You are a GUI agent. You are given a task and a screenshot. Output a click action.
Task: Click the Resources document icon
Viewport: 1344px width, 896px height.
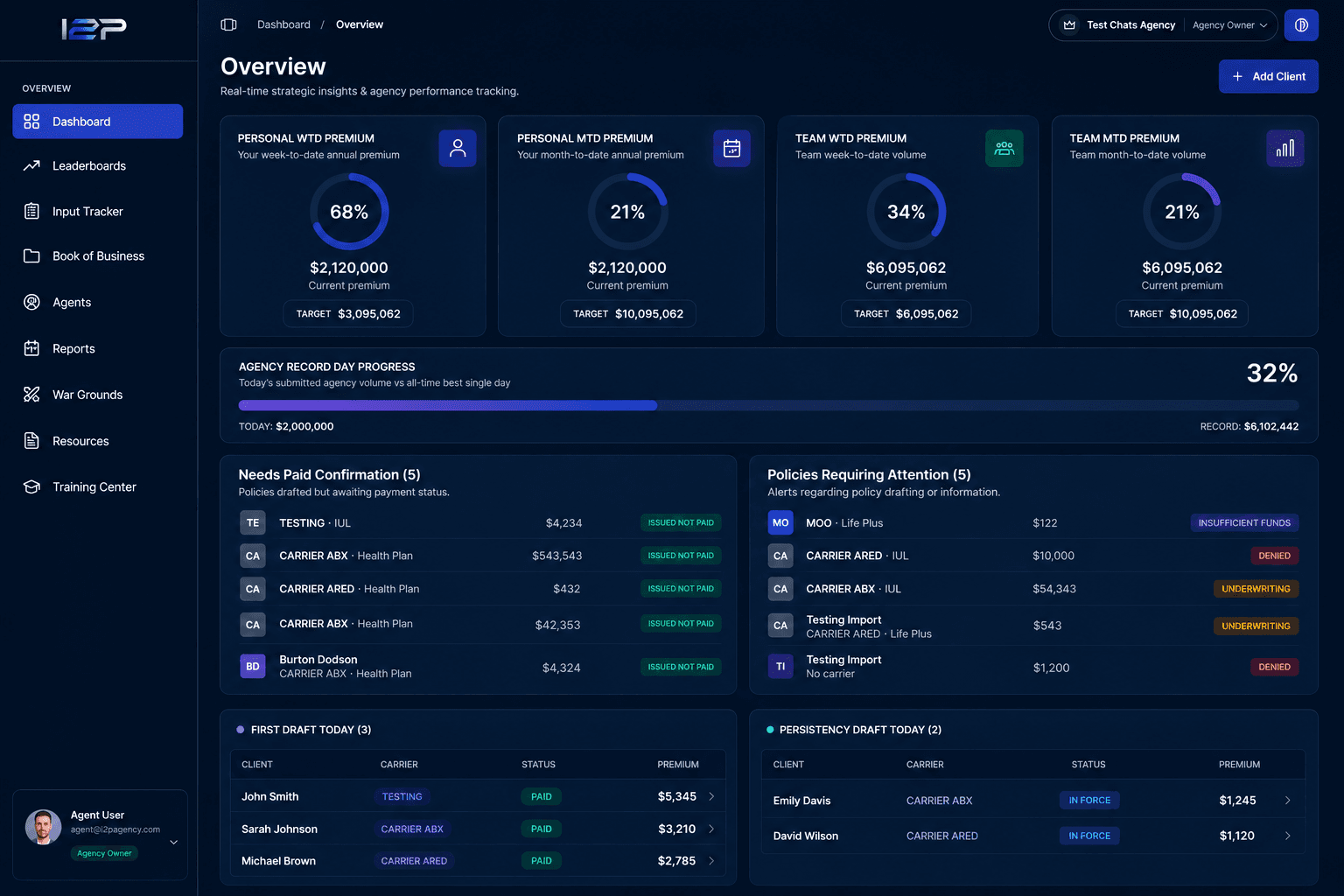(31, 441)
